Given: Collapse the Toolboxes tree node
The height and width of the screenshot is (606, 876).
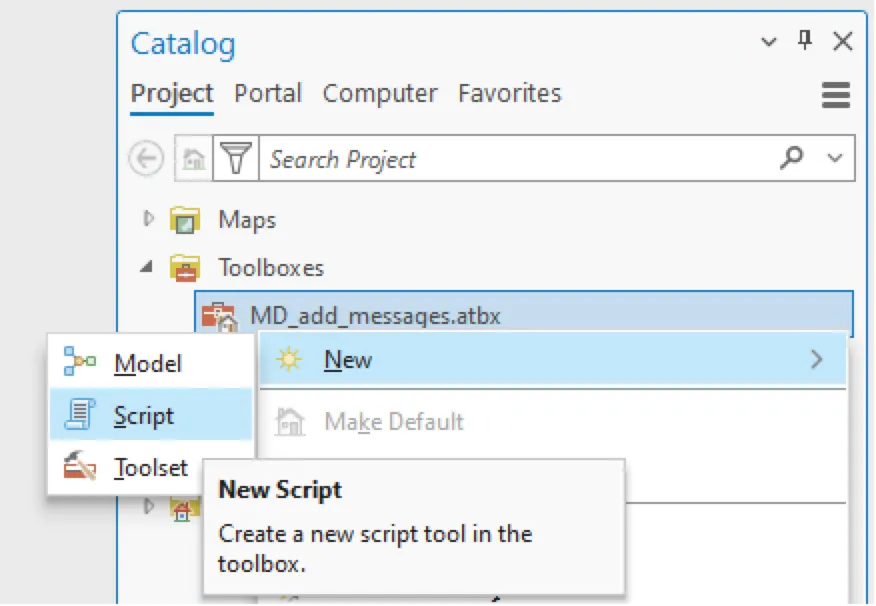Looking at the screenshot, I should (146, 267).
